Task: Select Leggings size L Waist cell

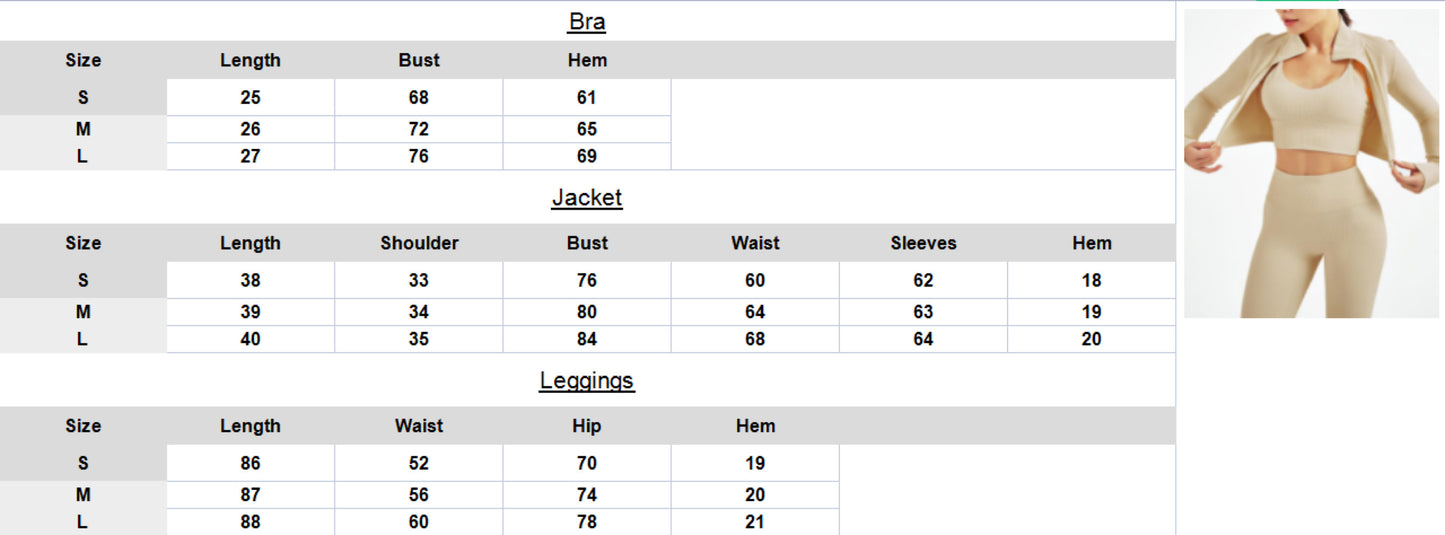Action: (x=418, y=522)
